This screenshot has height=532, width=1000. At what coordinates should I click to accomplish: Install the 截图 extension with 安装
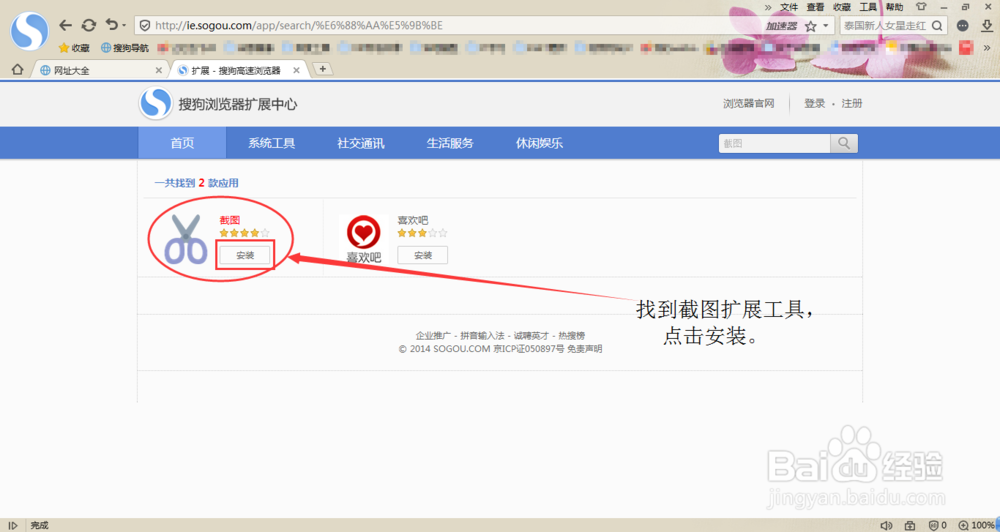pyautogui.click(x=245, y=255)
